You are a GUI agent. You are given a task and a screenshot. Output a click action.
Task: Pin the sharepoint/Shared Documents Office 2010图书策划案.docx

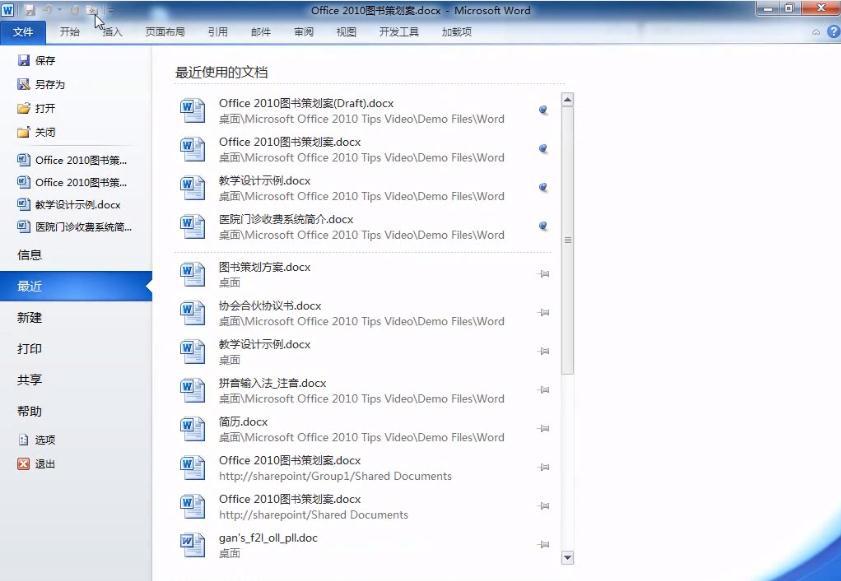(543, 506)
